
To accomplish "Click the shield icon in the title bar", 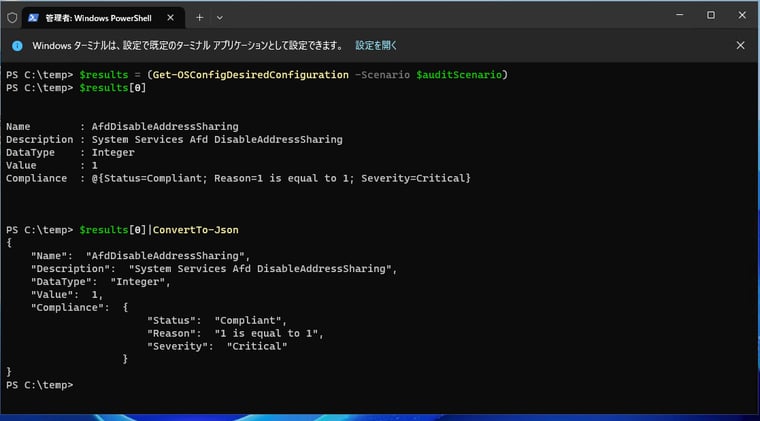I will click(12, 18).
